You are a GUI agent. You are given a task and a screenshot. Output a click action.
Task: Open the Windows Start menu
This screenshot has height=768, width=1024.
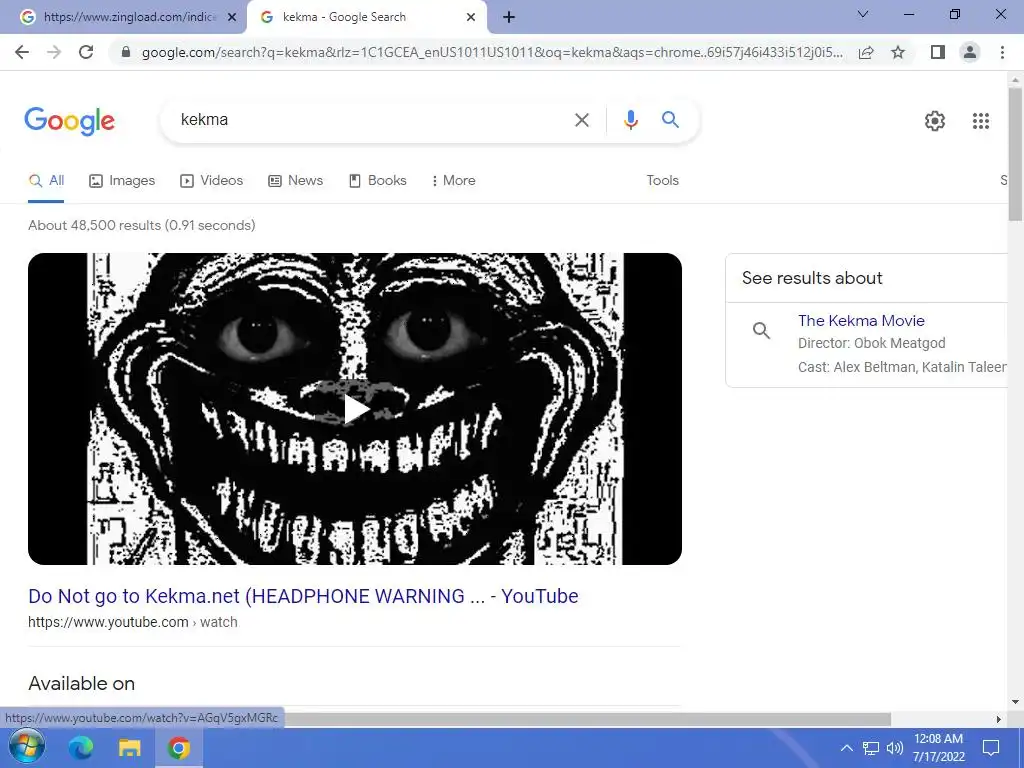pyautogui.click(x=27, y=747)
